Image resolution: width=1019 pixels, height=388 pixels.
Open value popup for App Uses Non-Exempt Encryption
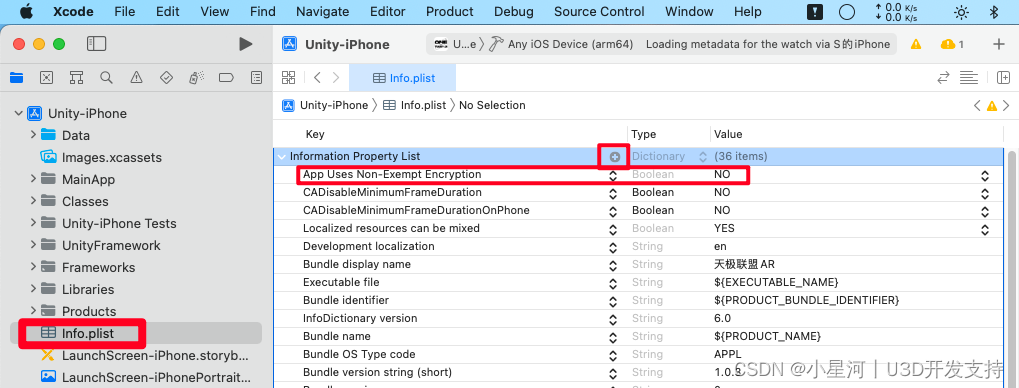coord(985,175)
